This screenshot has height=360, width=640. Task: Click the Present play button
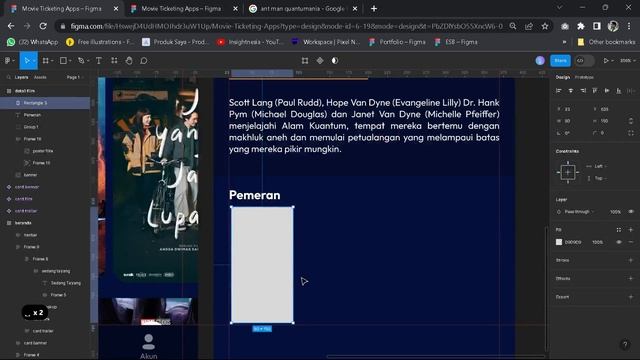pos(606,60)
